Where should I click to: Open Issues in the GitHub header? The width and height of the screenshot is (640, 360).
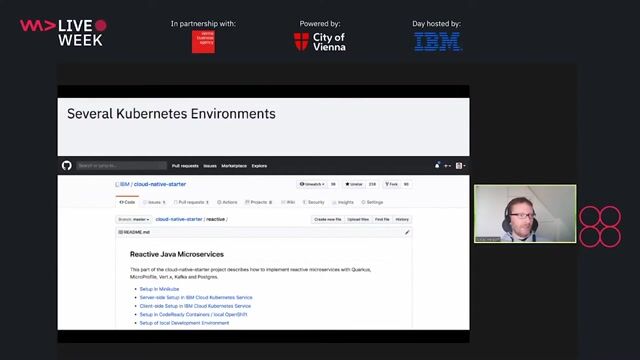coord(210,166)
